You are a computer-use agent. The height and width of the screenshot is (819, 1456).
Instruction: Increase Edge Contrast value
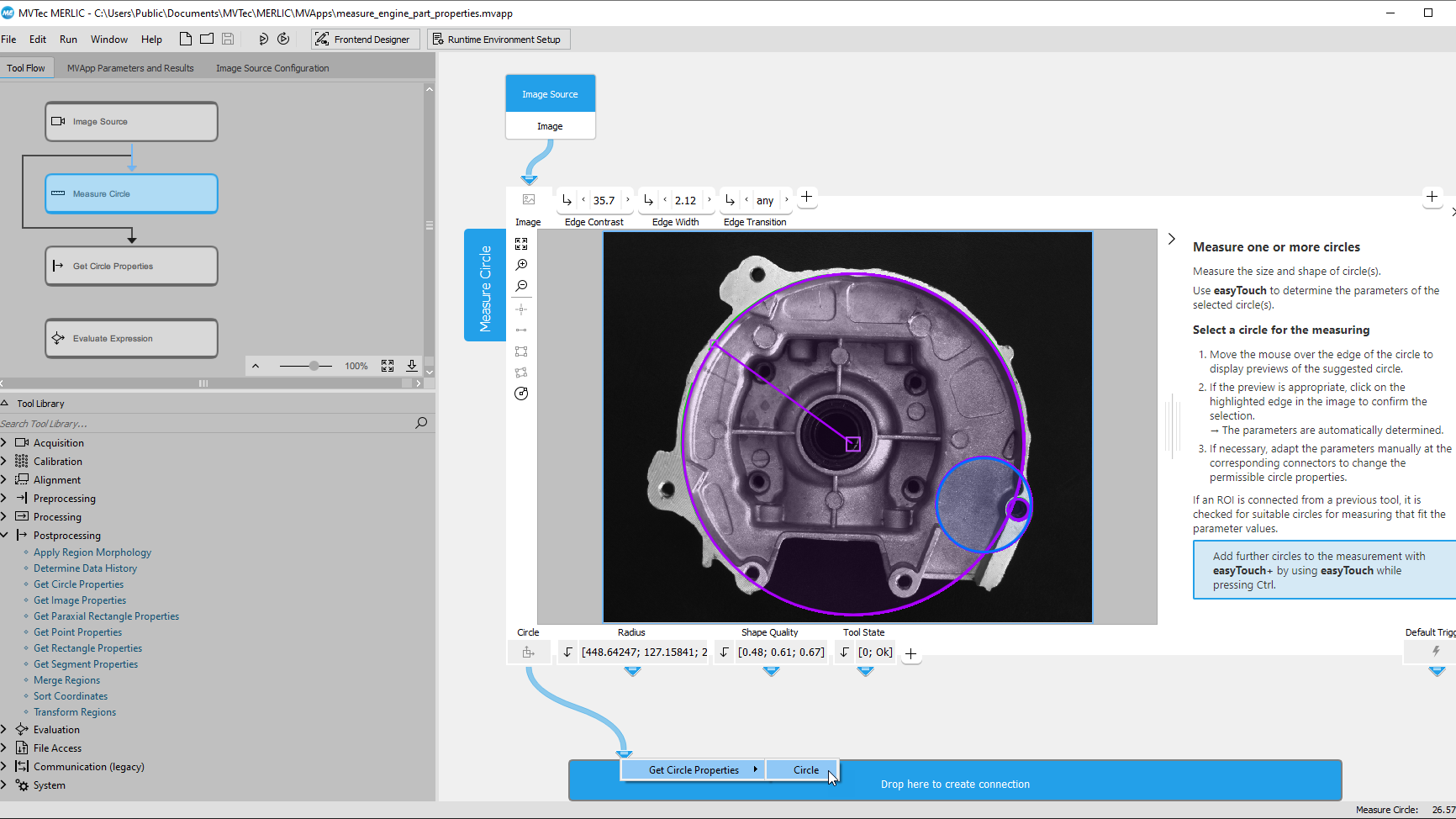coord(627,200)
